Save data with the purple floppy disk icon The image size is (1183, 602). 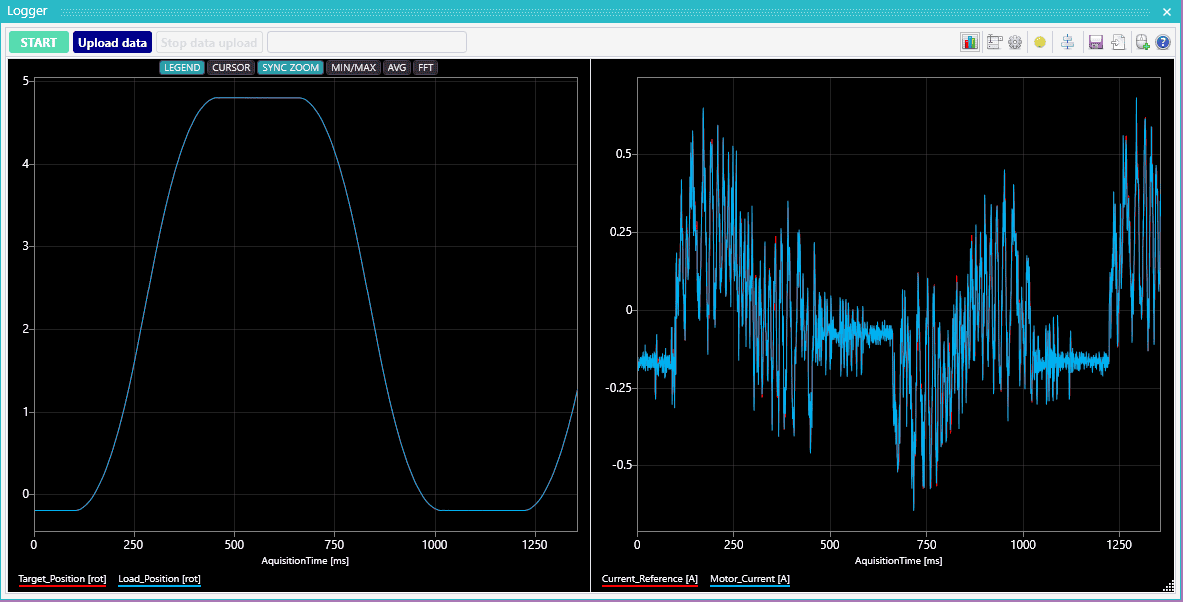coord(1095,42)
